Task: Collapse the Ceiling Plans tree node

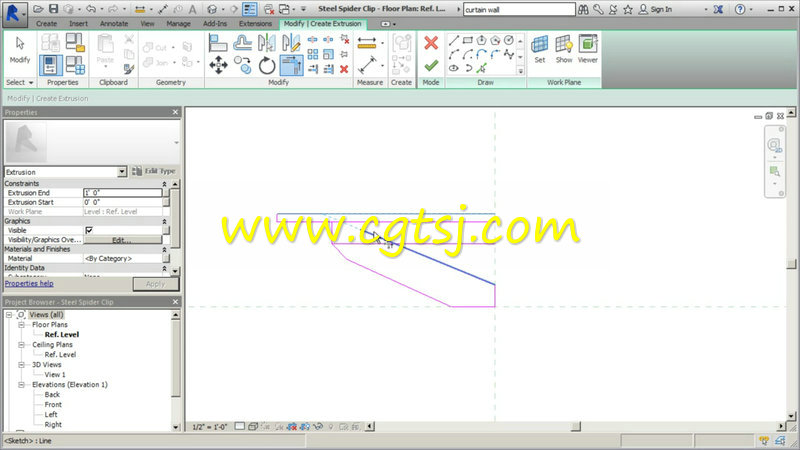Action: coord(21,345)
